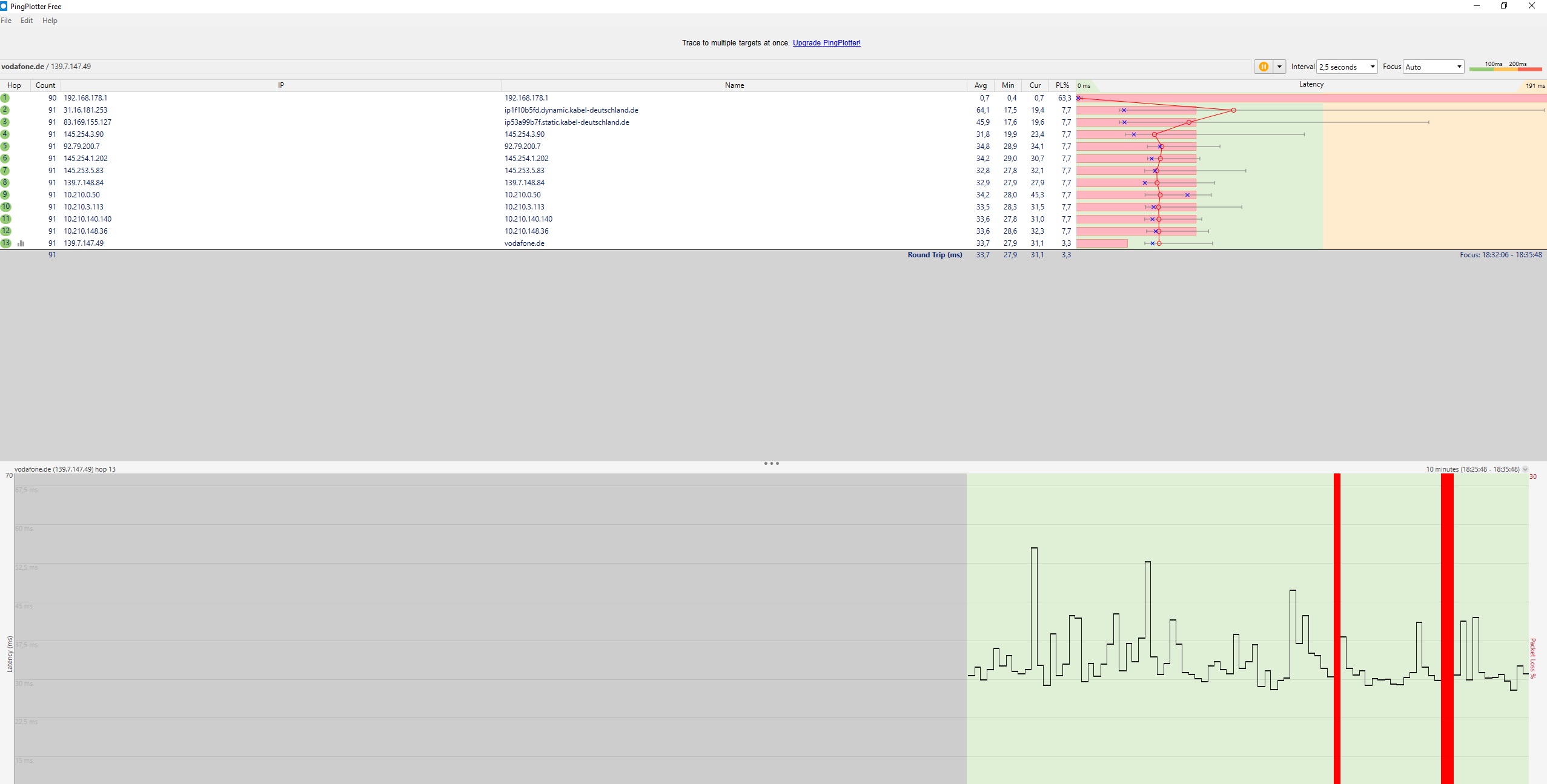Open the File menu
1547x784 pixels.
[6, 21]
